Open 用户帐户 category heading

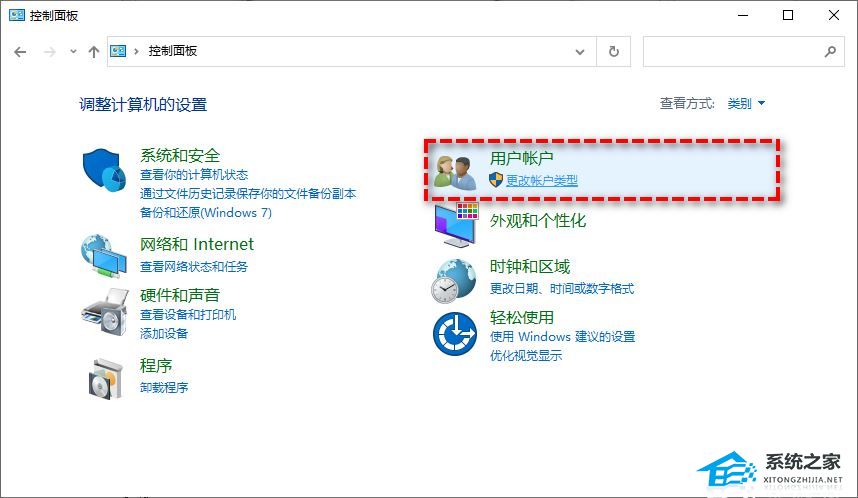(x=521, y=158)
